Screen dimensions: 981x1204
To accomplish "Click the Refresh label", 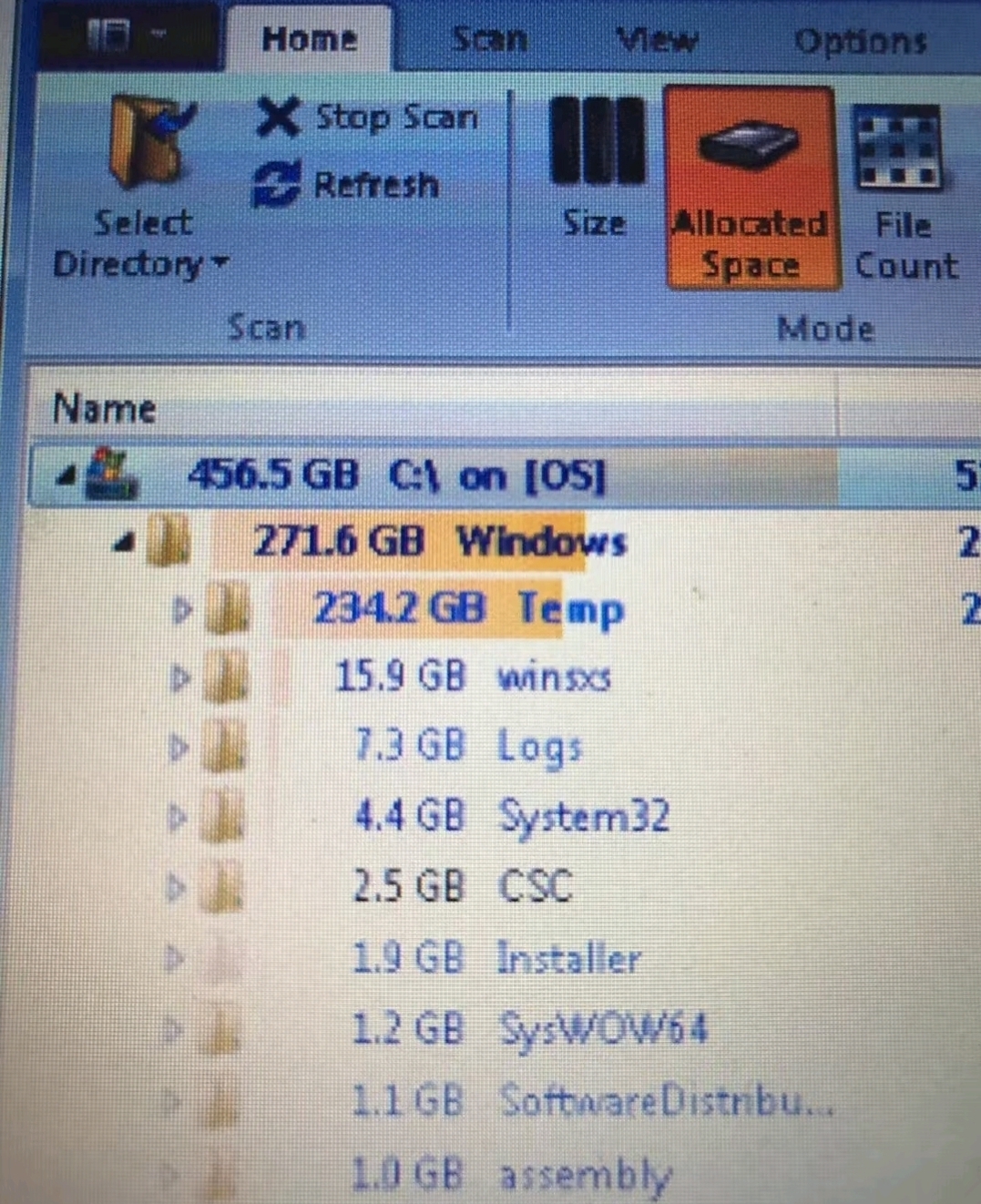I will (x=376, y=185).
